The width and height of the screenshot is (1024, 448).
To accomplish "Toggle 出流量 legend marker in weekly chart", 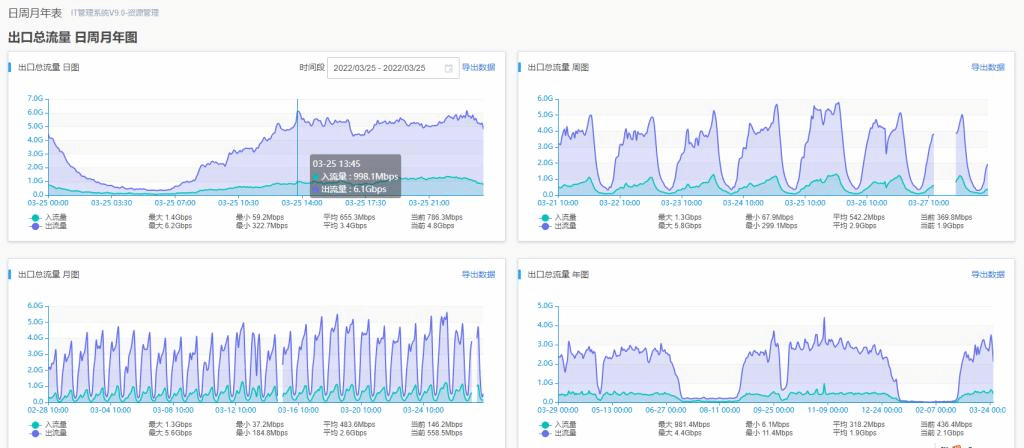I will [x=546, y=226].
